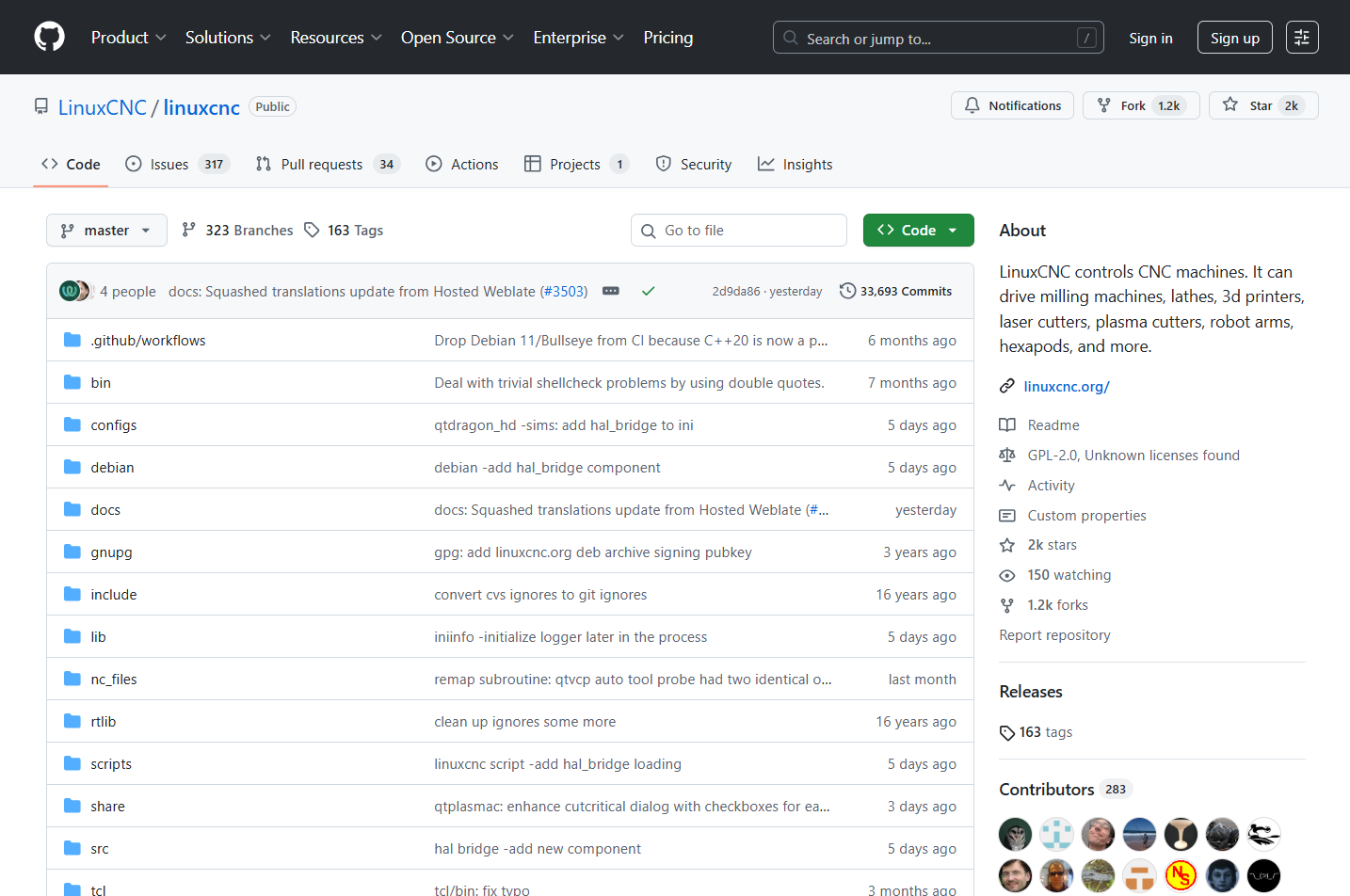Click the contributor avatars on latest commit

pyautogui.click(x=76, y=291)
